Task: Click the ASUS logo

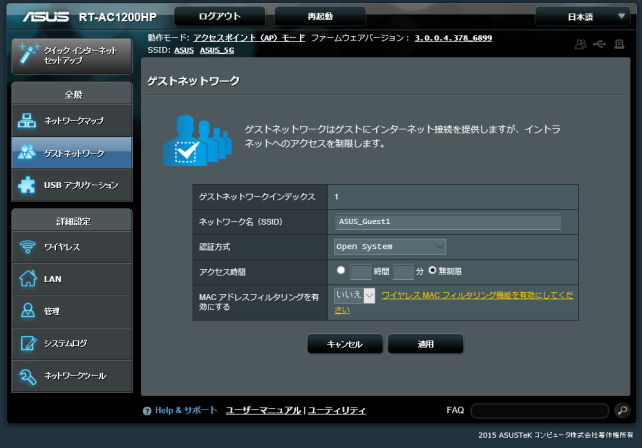Action: pyautogui.click(x=46, y=17)
